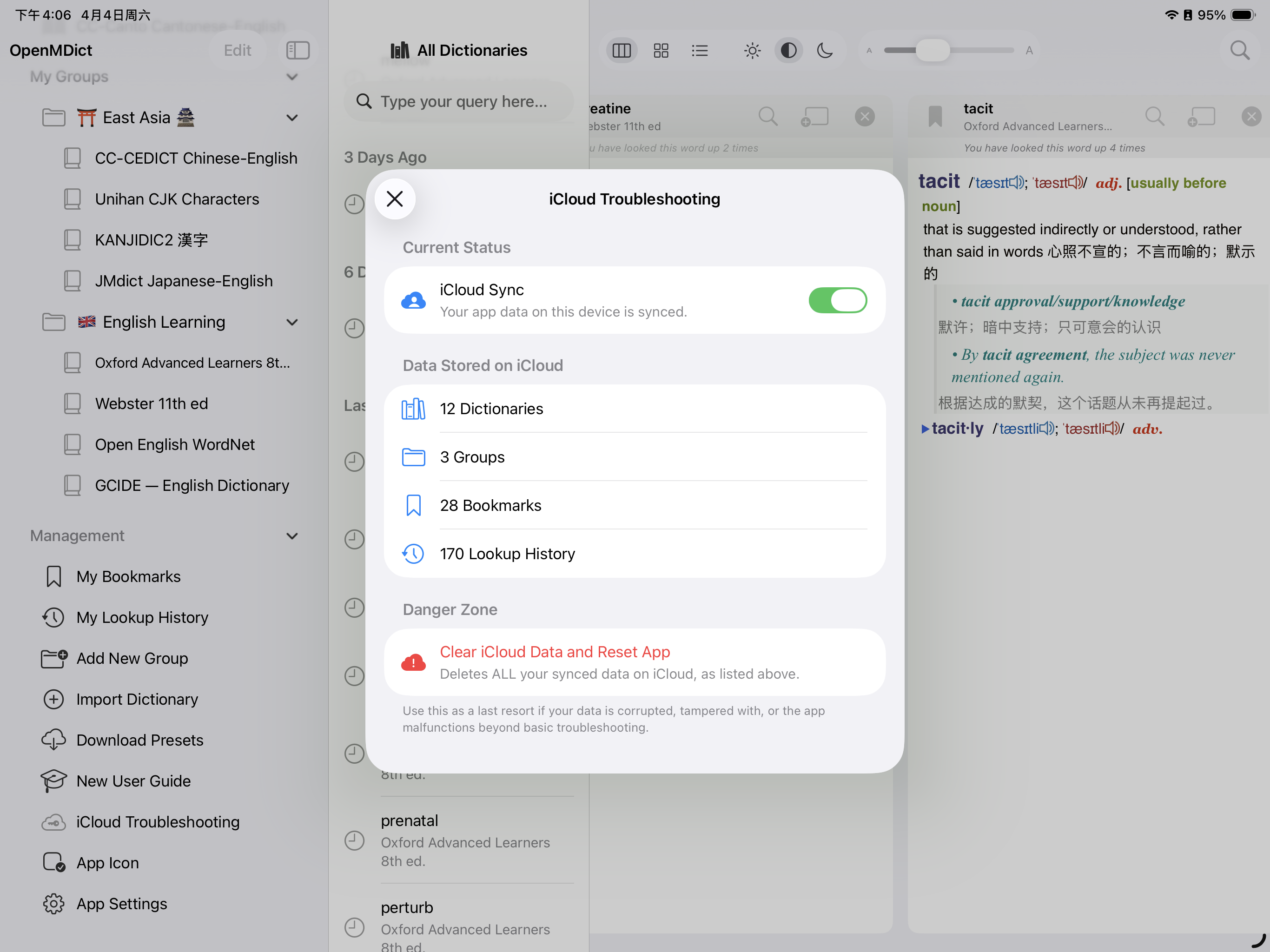Click the top-right search magnifier icon
The image size is (1270, 952).
1239,51
